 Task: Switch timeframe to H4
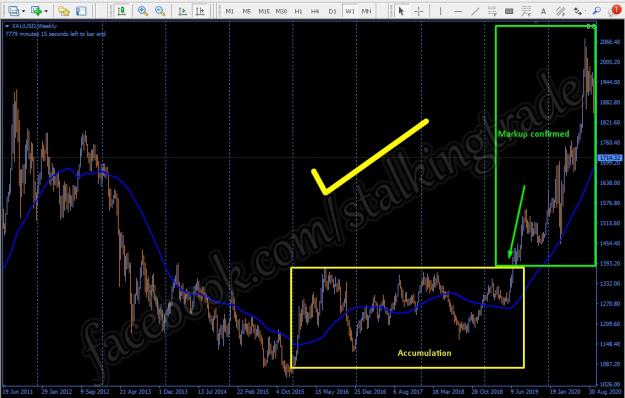click(x=315, y=11)
